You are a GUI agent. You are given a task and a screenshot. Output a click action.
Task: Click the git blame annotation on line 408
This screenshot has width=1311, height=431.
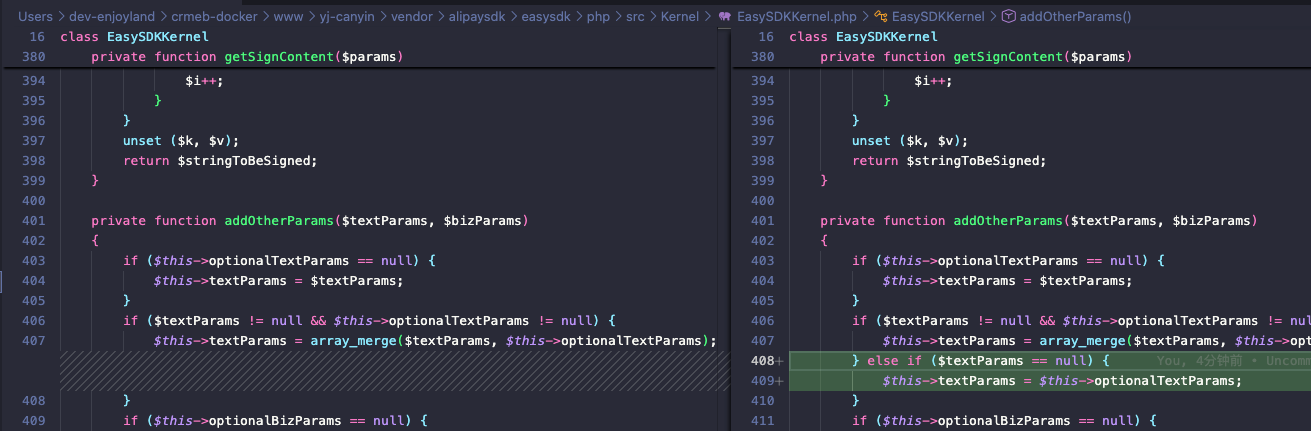point(1232,360)
